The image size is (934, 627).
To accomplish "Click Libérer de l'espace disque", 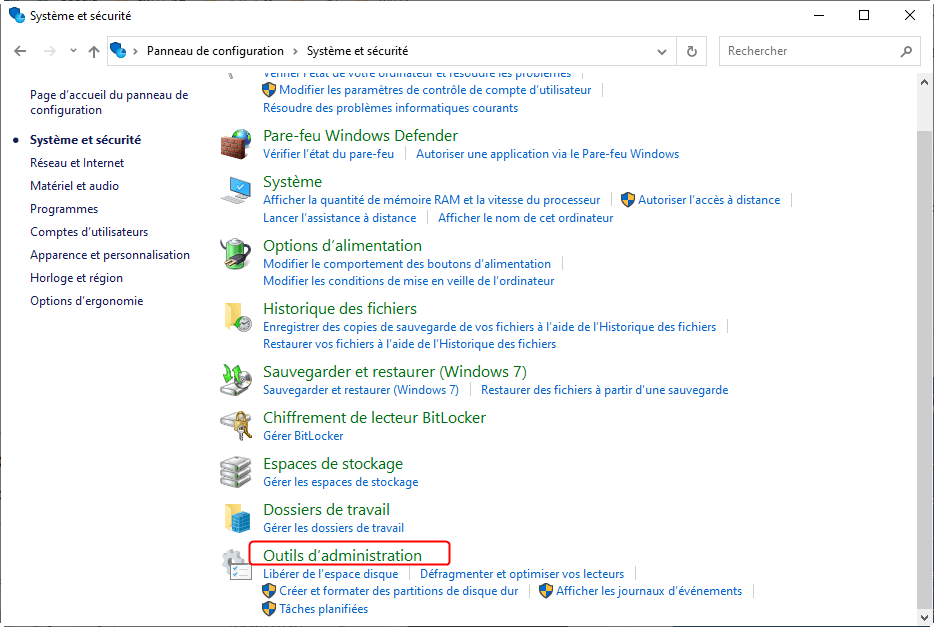I will click(331, 574).
